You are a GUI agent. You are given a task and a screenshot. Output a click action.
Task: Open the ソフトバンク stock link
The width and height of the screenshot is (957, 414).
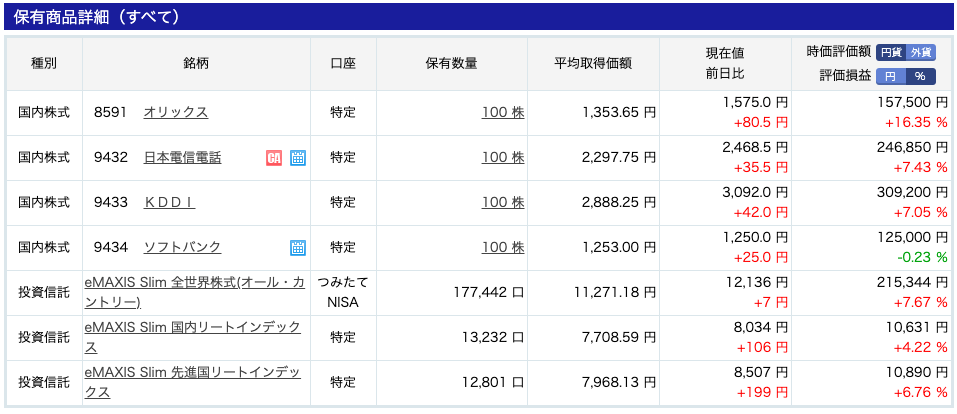(x=182, y=247)
